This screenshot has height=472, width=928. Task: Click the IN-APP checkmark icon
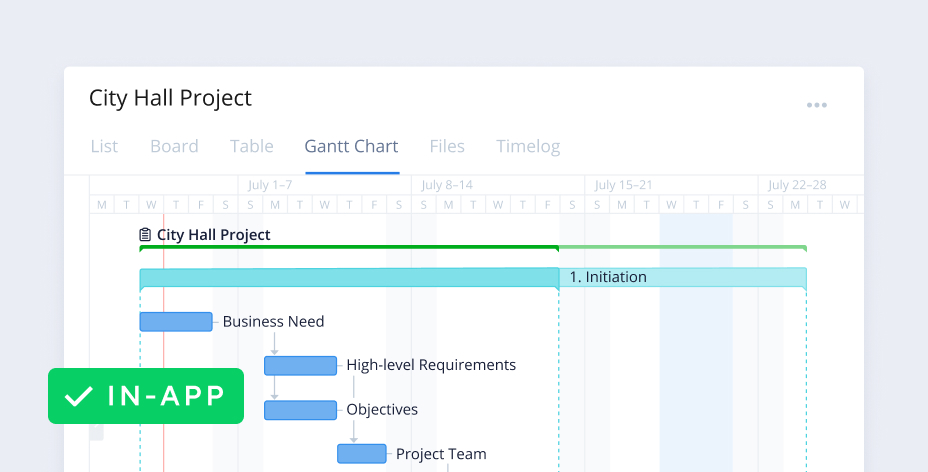click(x=78, y=396)
